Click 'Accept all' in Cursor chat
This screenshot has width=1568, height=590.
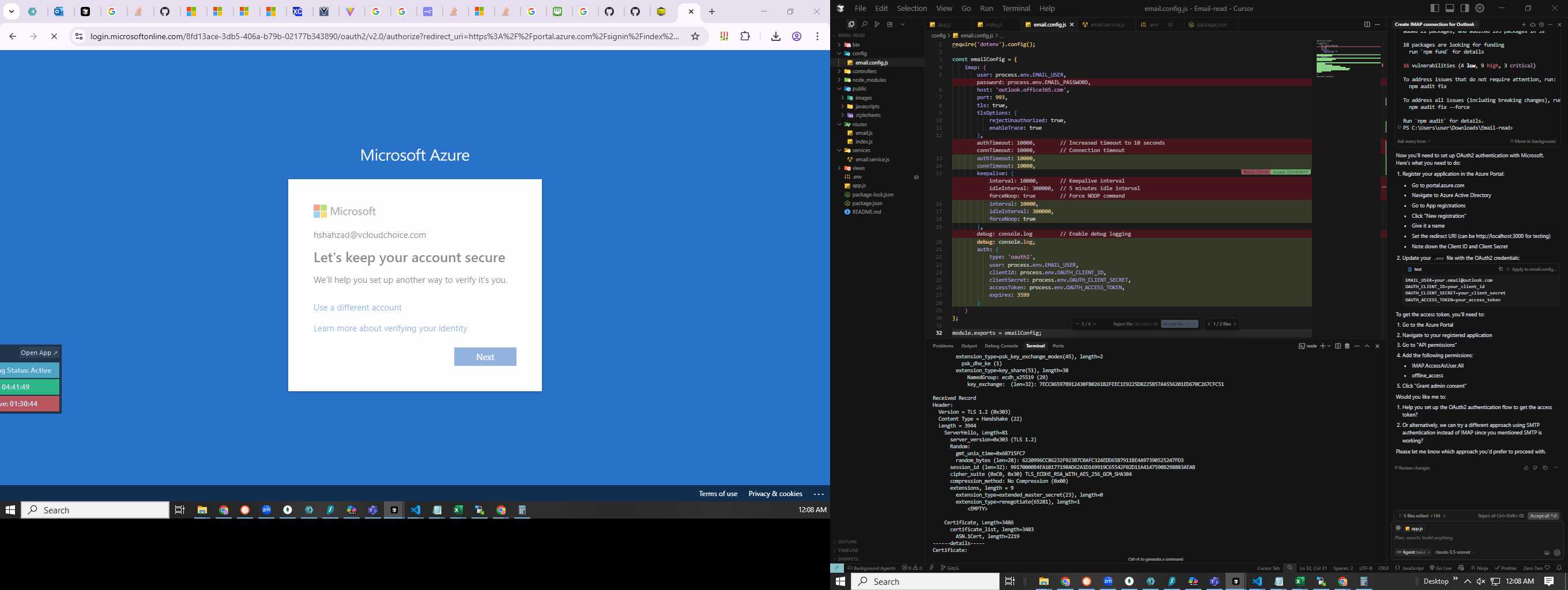(1544, 516)
